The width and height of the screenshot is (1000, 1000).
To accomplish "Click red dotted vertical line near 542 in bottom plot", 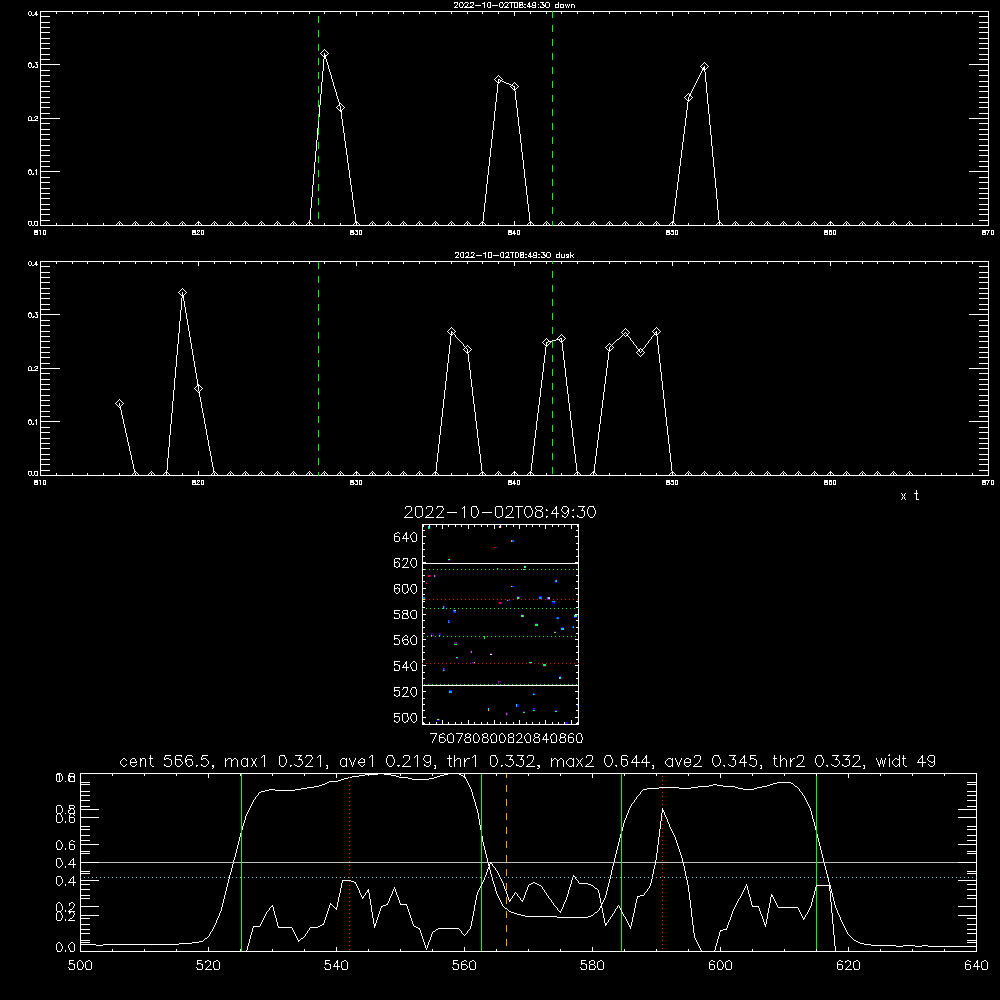I will [x=349, y=860].
